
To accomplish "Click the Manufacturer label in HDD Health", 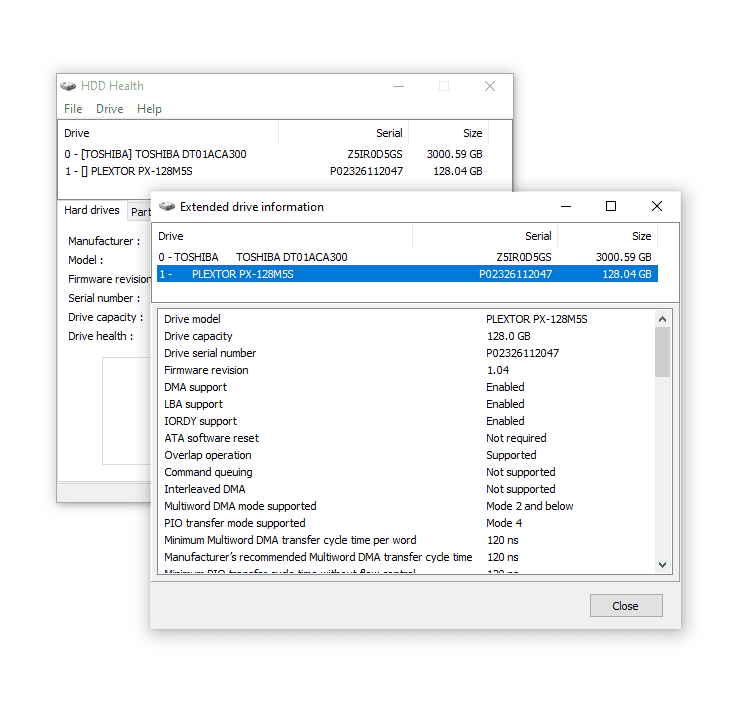I will coord(104,241).
